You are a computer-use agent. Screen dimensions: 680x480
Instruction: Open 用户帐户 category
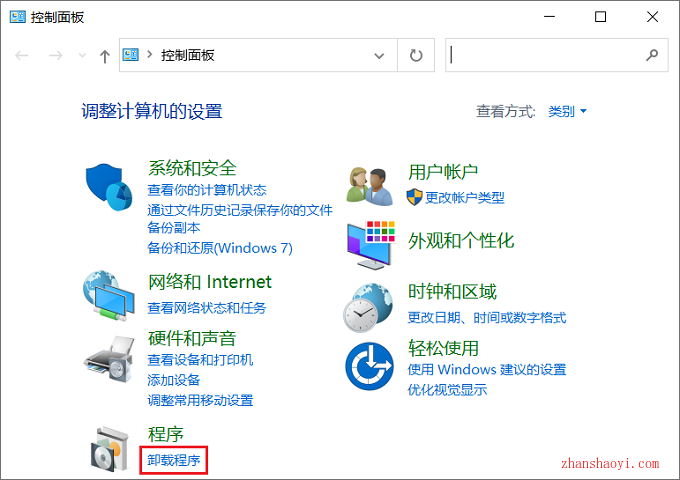(x=443, y=172)
